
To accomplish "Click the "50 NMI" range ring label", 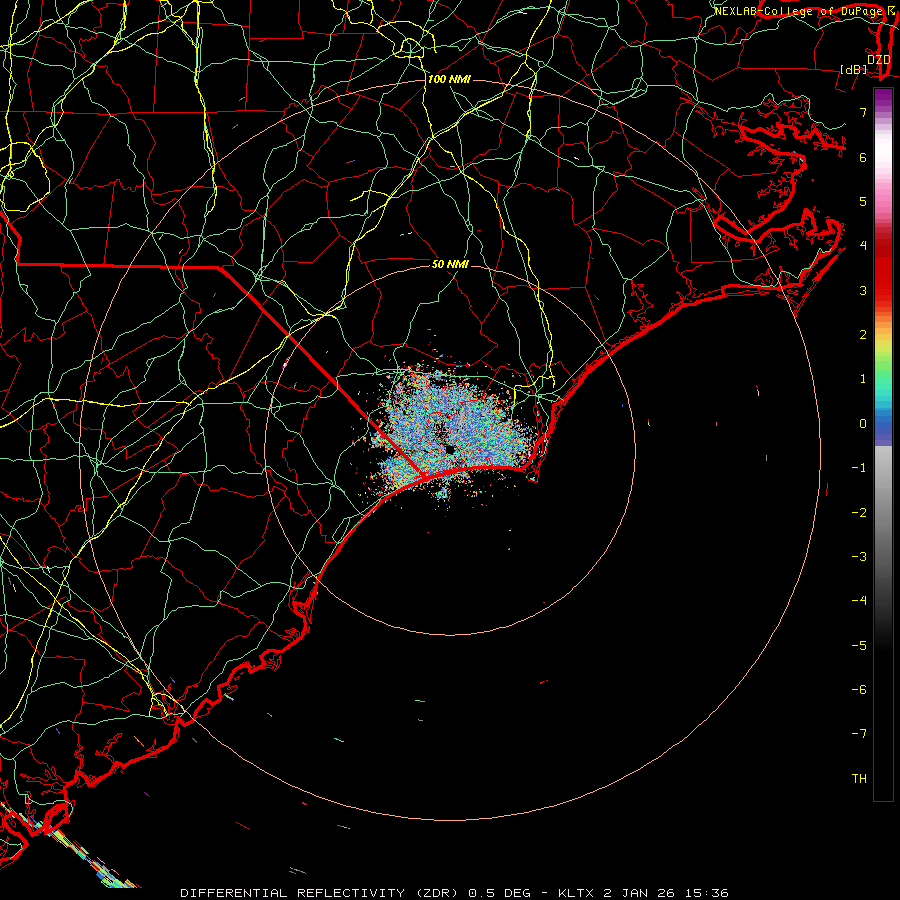I will click(x=450, y=264).
